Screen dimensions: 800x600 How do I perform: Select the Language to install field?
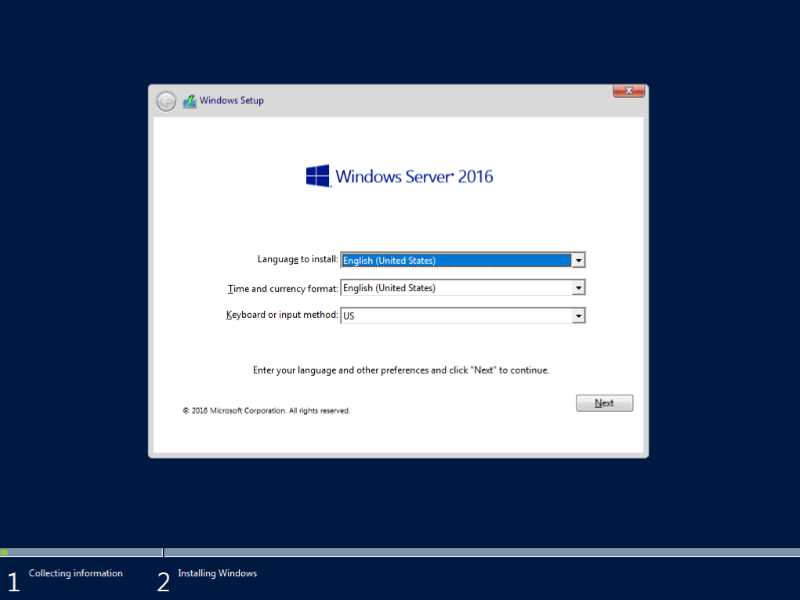tap(463, 260)
